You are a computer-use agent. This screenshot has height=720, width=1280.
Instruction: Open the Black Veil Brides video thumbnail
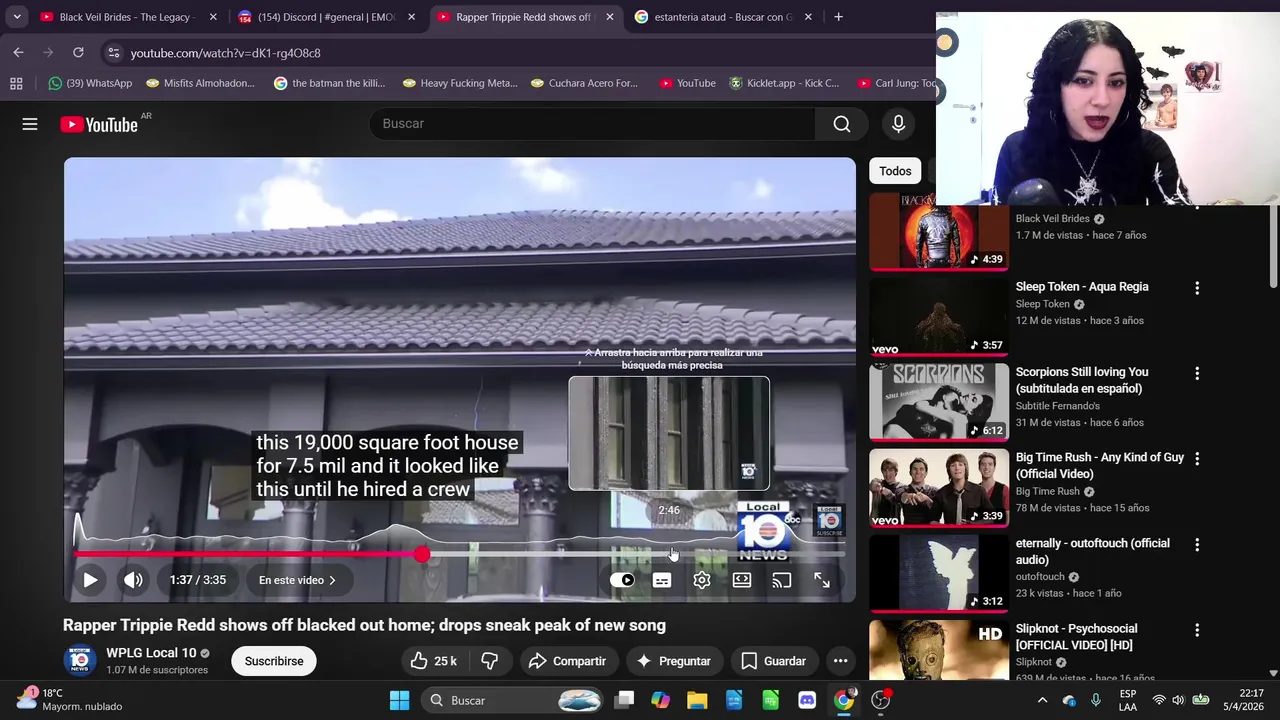[x=939, y=232]
